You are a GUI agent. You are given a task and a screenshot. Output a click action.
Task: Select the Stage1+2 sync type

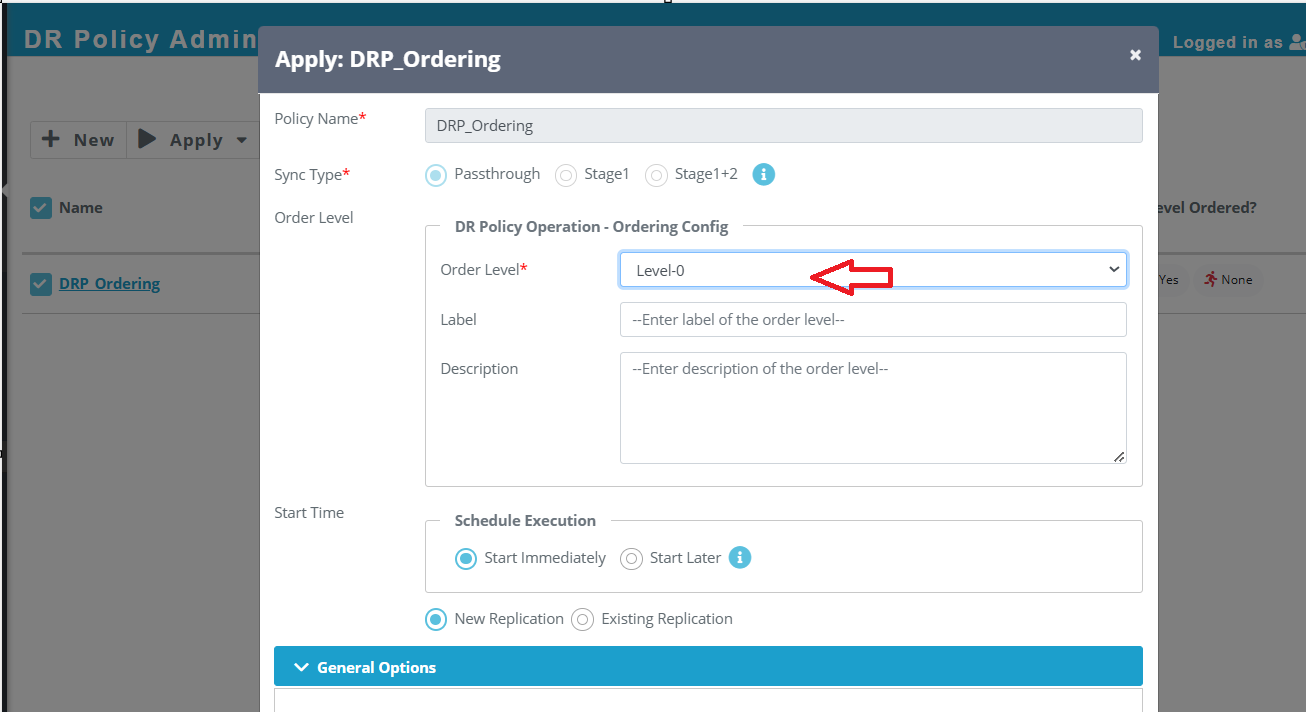[656, 175]
